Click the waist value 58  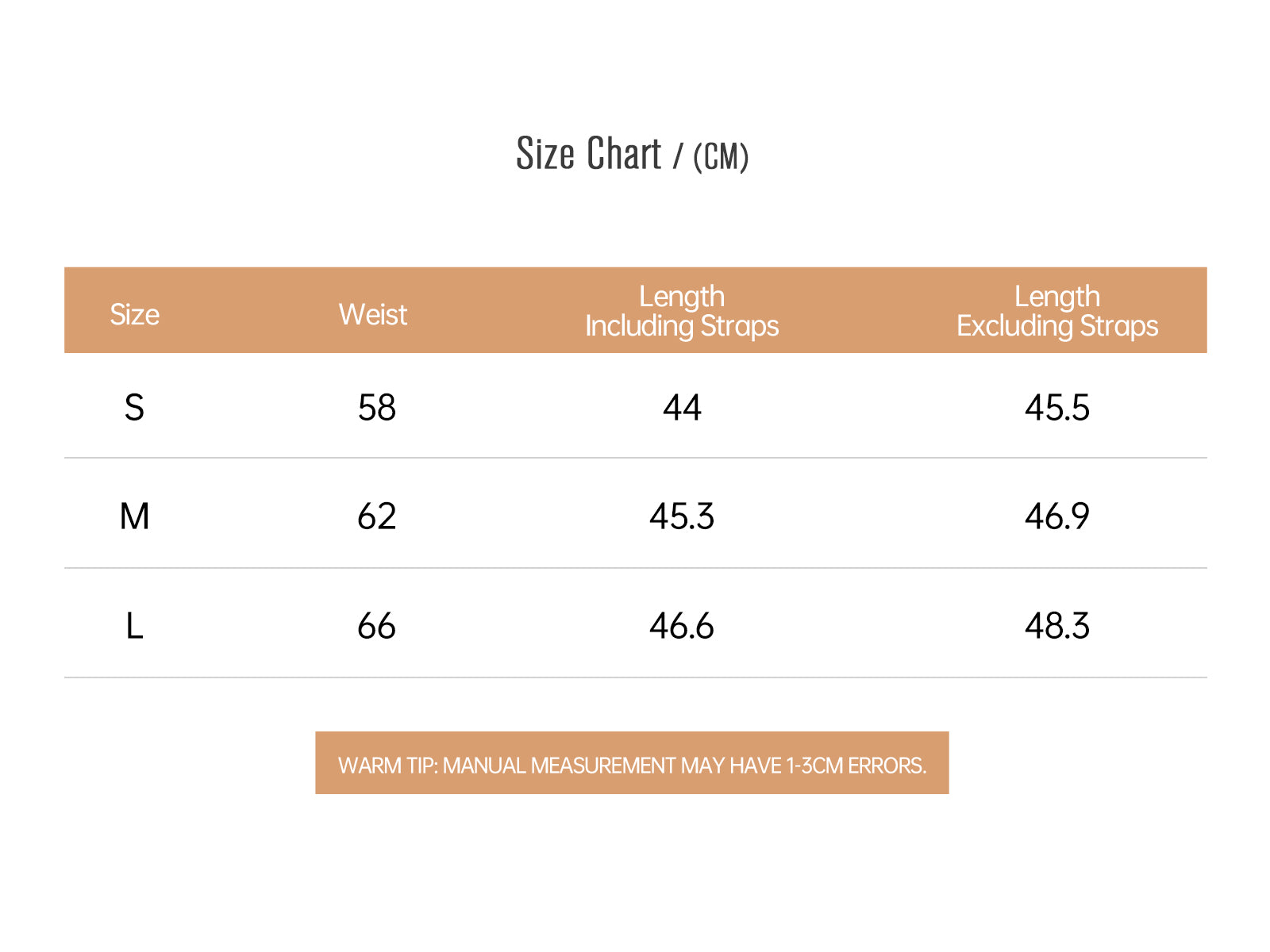pos(376,408)
